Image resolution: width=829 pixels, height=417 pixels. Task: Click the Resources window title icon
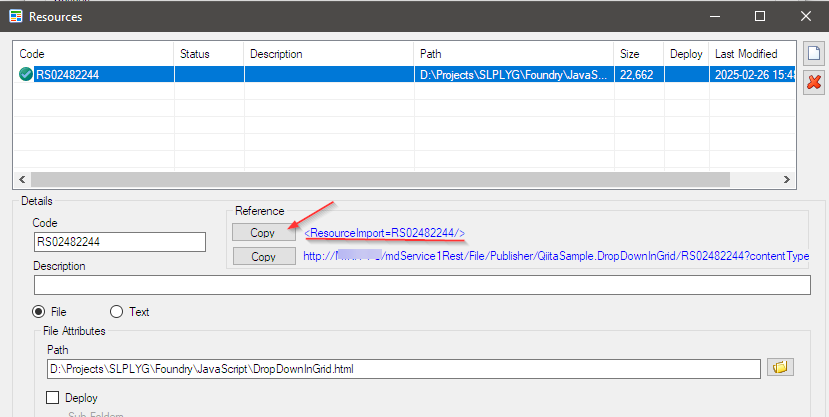tap(16, 16)
